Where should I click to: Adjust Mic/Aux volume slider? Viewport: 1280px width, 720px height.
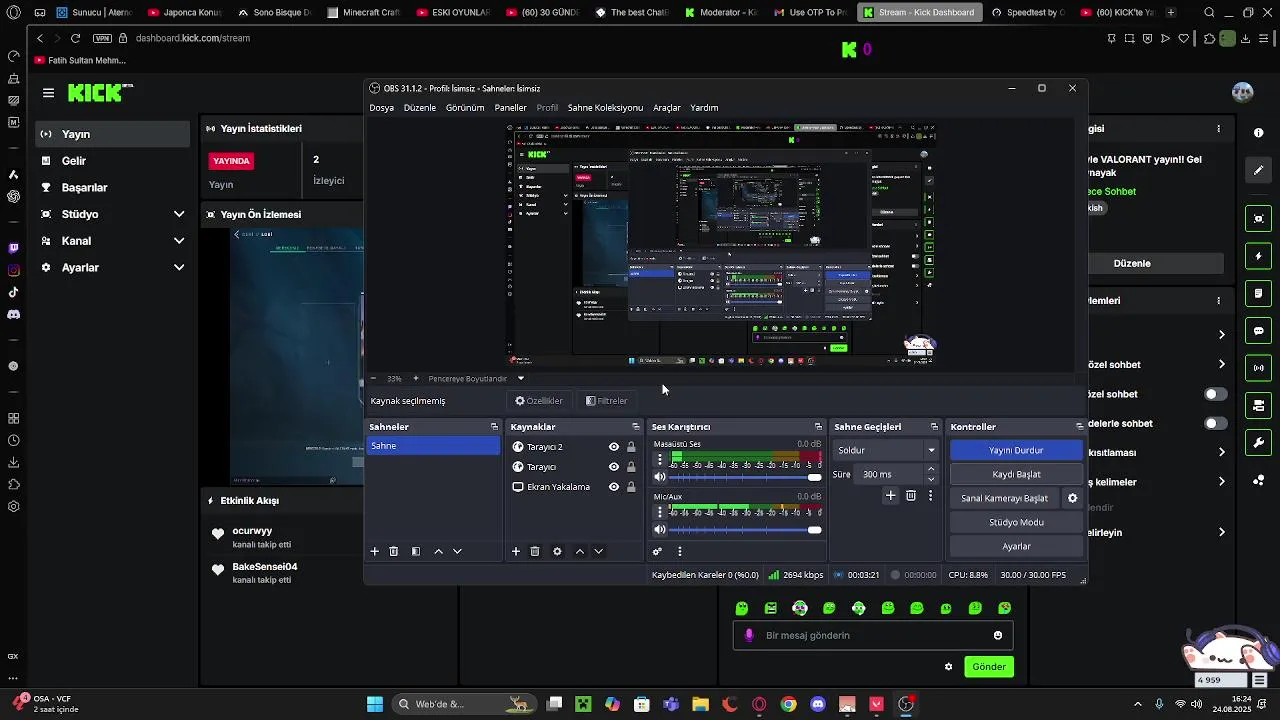[745, 530]
